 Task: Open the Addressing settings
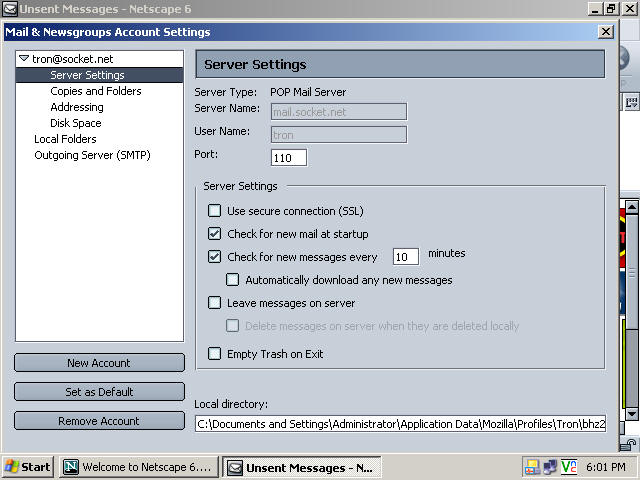77,107
